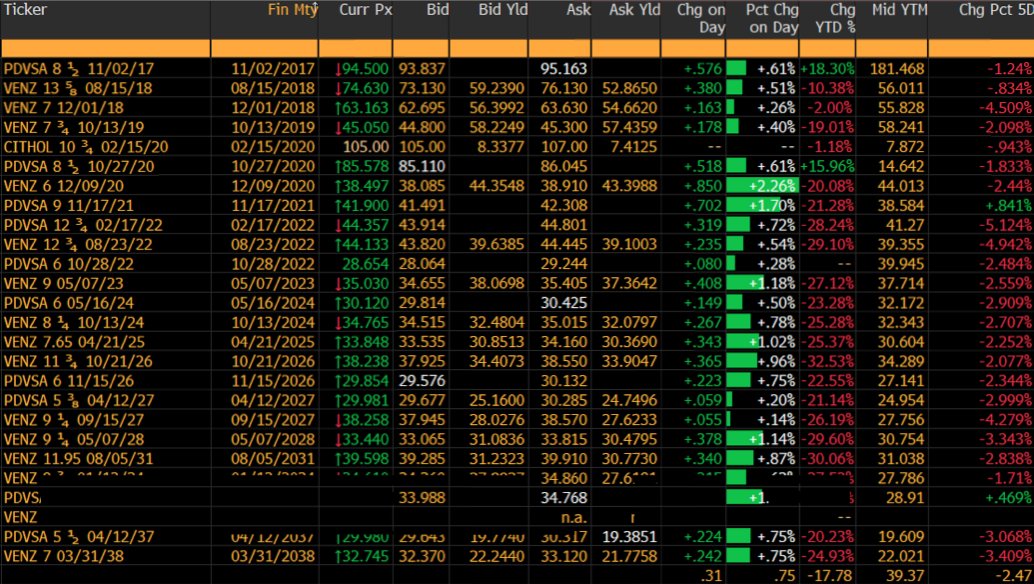Click current price 105.00 in CITHOL row

pos(366,147)
